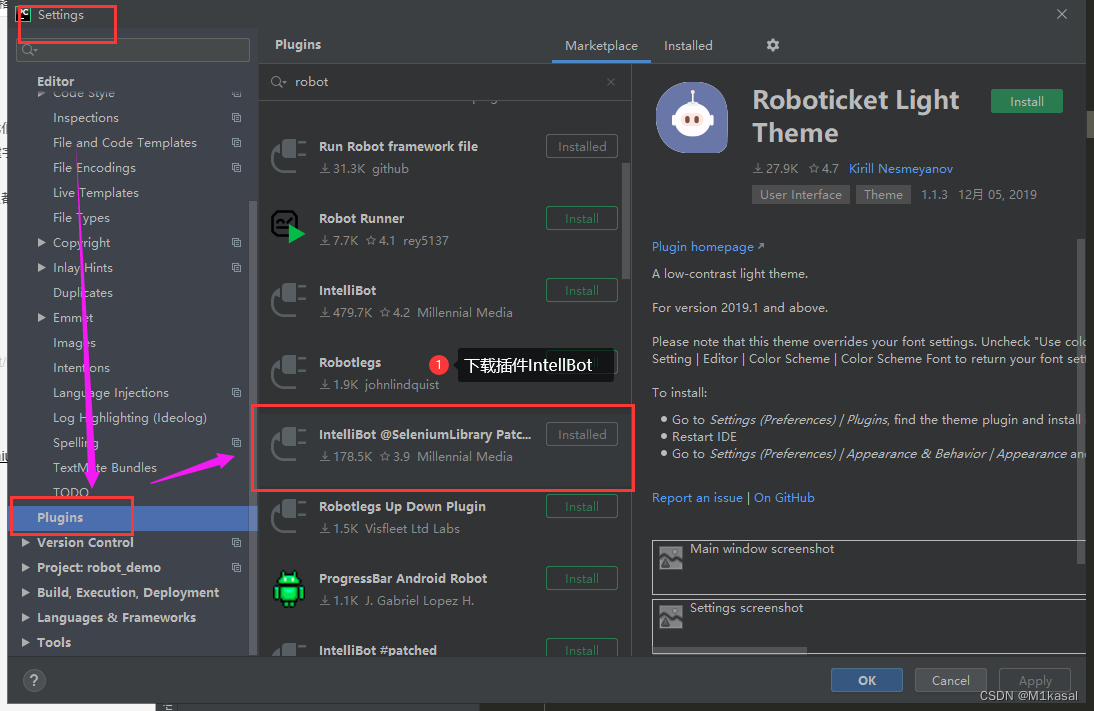Close the Settings dialog window
The height and width of the screenshot is (711, 1094).
(x=1061, y=15)
